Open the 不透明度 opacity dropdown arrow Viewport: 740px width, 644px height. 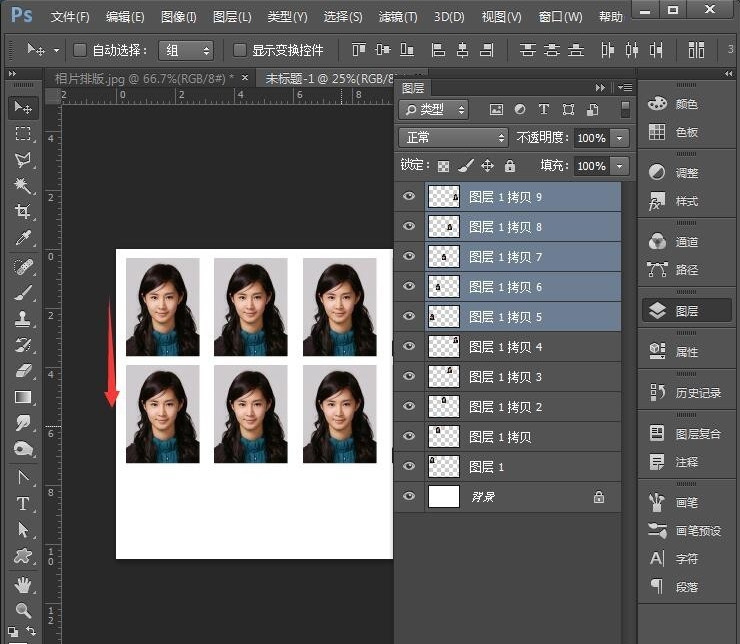pos(621,138)
